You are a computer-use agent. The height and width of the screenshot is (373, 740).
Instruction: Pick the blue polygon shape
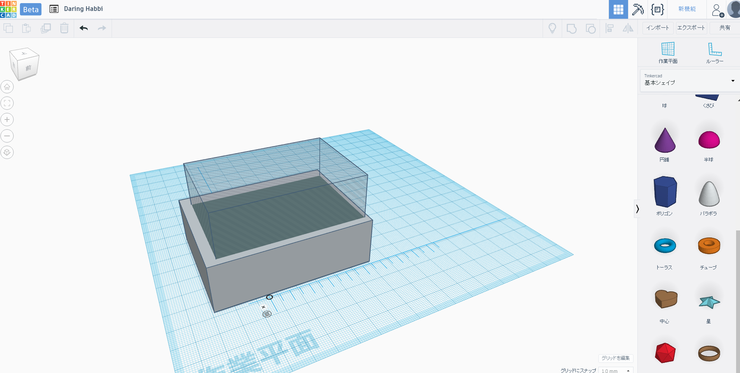tap(664, 192)
